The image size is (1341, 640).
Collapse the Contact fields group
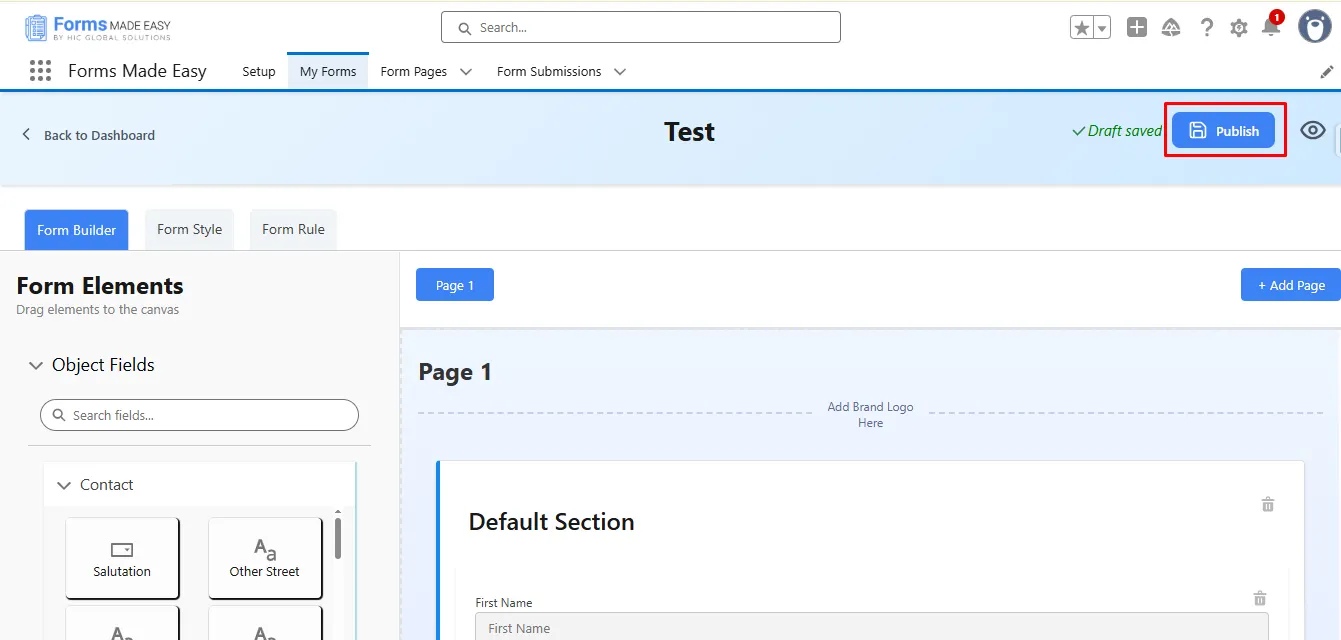click(x=64, y=486)
